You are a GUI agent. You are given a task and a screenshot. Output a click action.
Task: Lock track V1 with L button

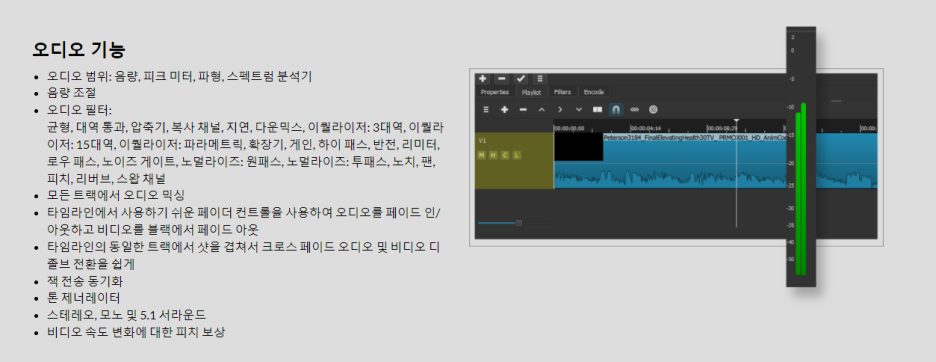click(517, 155)
